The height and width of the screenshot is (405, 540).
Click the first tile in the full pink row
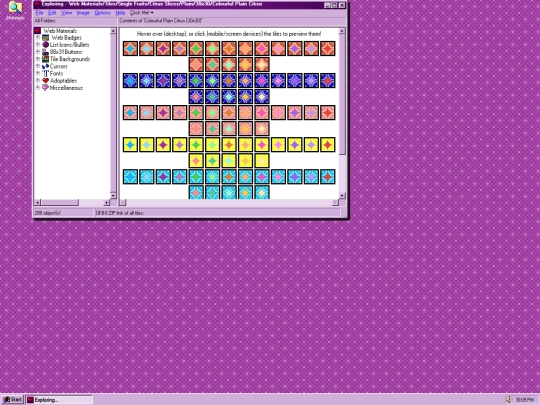(130, 113)
